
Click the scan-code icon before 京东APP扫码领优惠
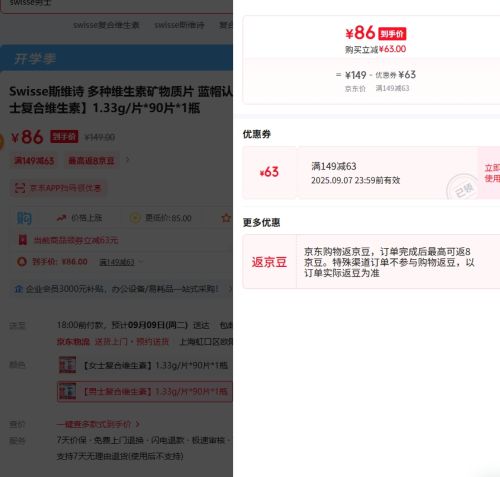[x=20, y=188]
